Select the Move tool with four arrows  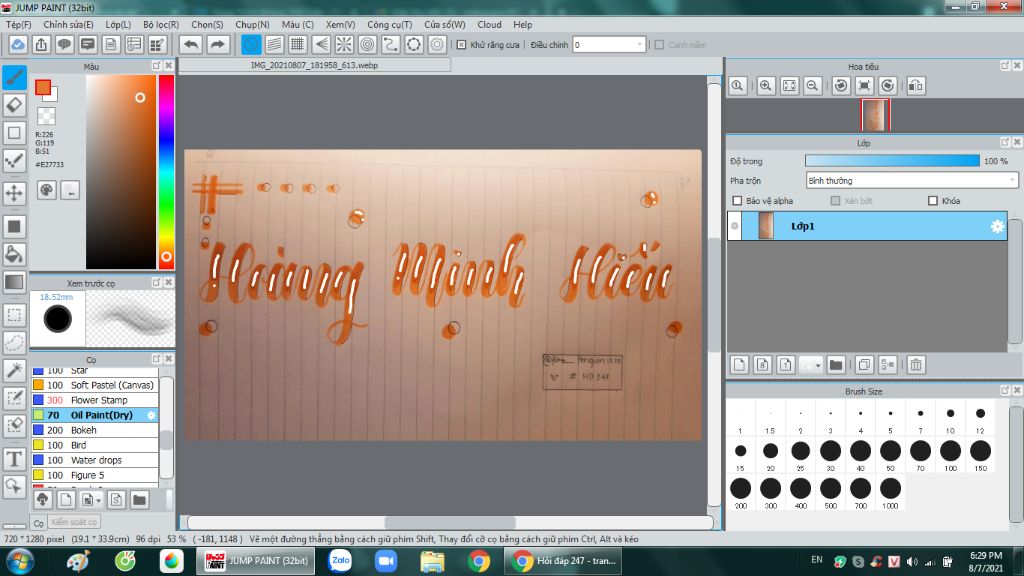(14, 193)
